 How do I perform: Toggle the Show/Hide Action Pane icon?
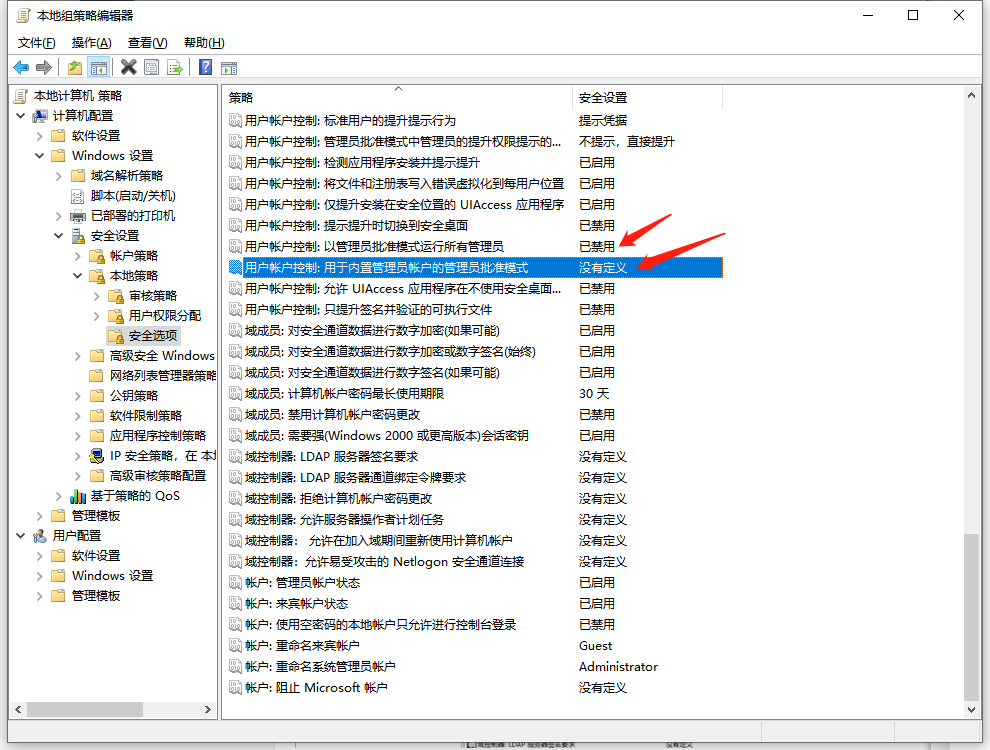229,67
